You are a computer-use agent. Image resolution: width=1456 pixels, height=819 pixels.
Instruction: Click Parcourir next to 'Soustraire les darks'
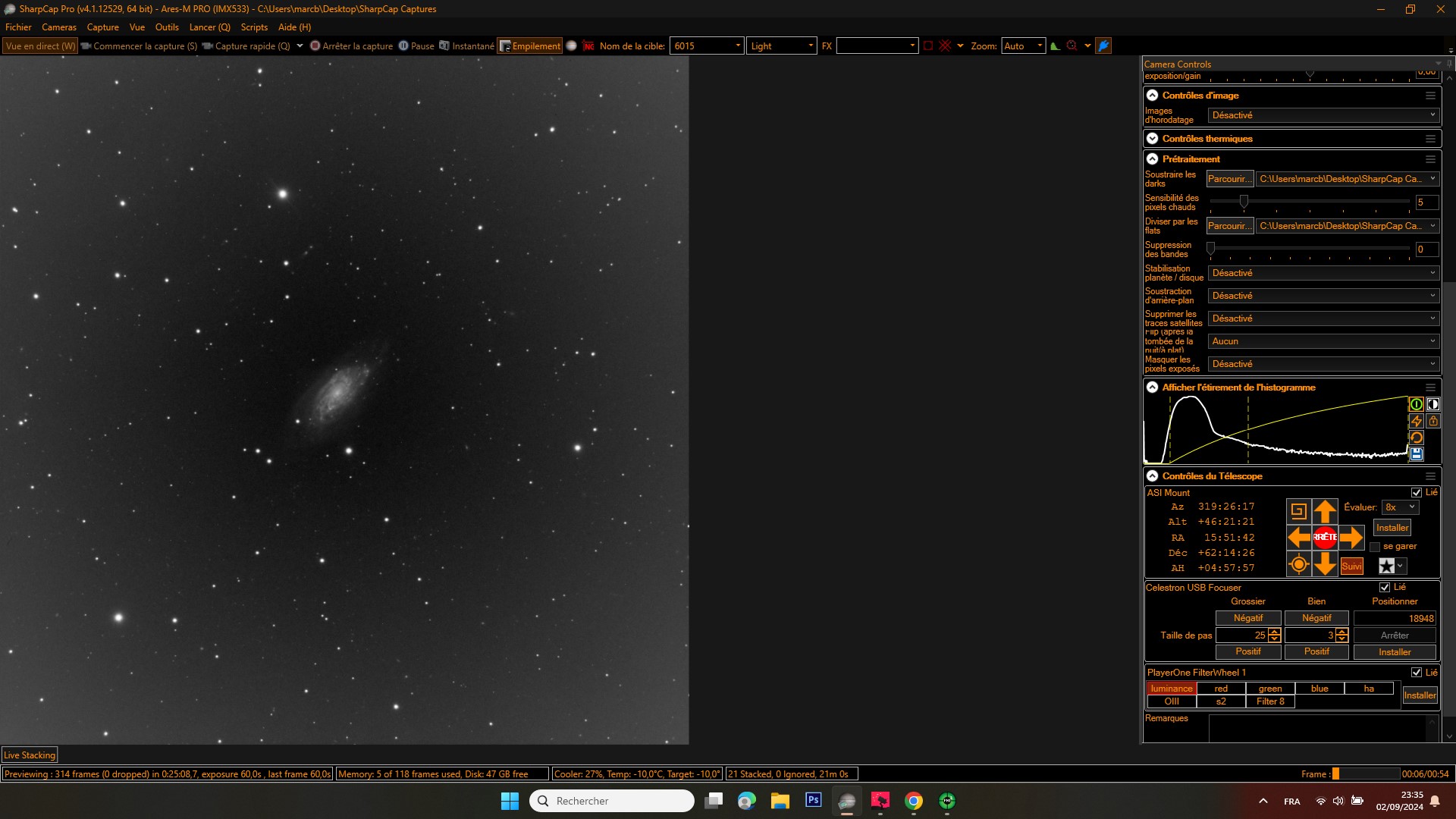(x=1228, y=179)
